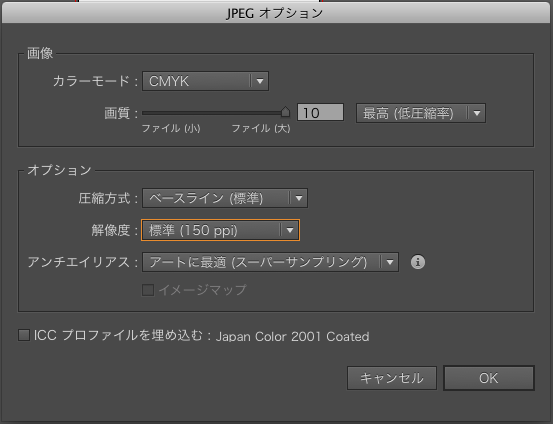Check ICC プロファイルを埋め込む option
This screenshot has width=553, height=424.
24,335
